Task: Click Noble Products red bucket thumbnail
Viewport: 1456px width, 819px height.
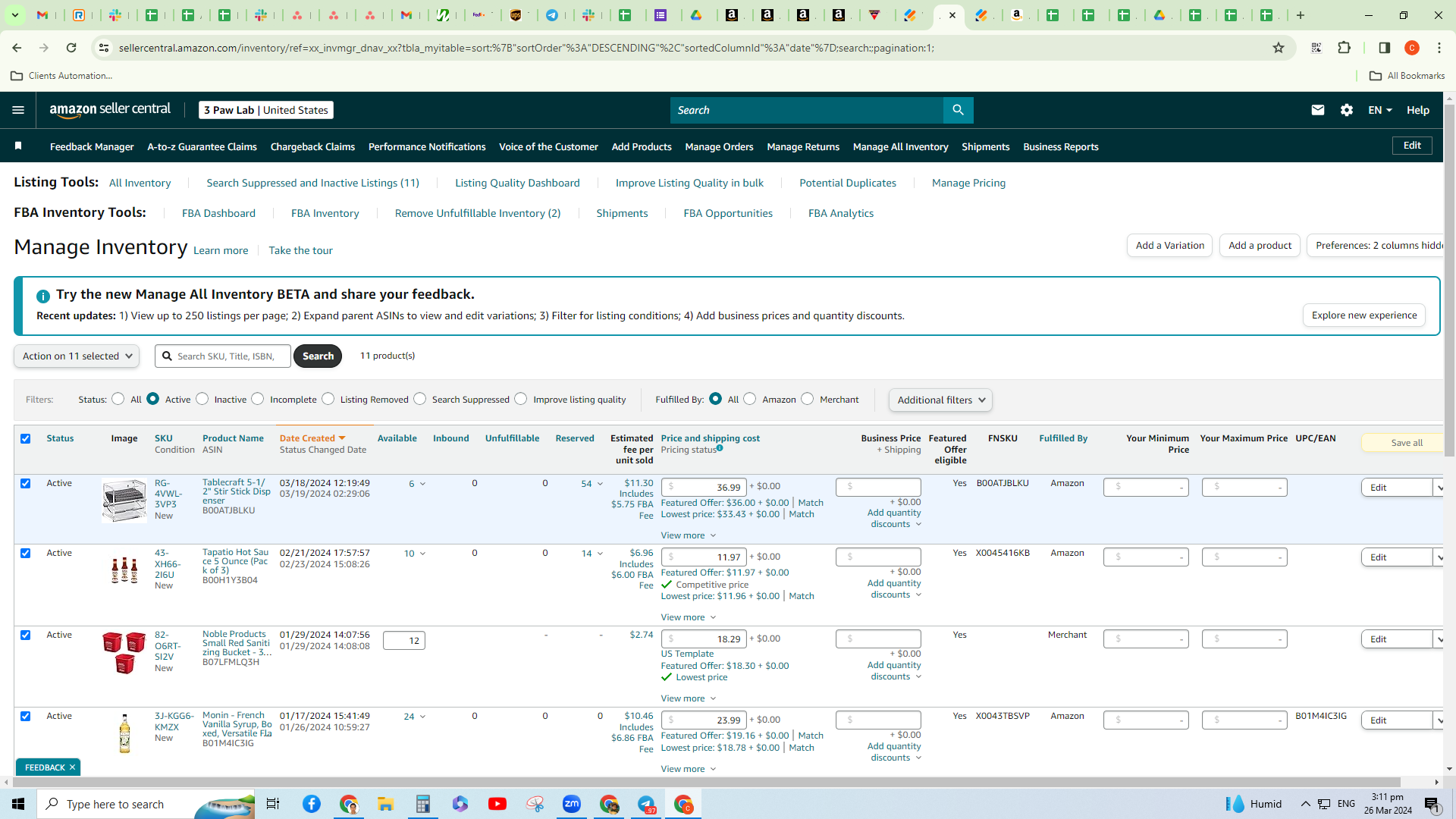Action: [124, 653]
